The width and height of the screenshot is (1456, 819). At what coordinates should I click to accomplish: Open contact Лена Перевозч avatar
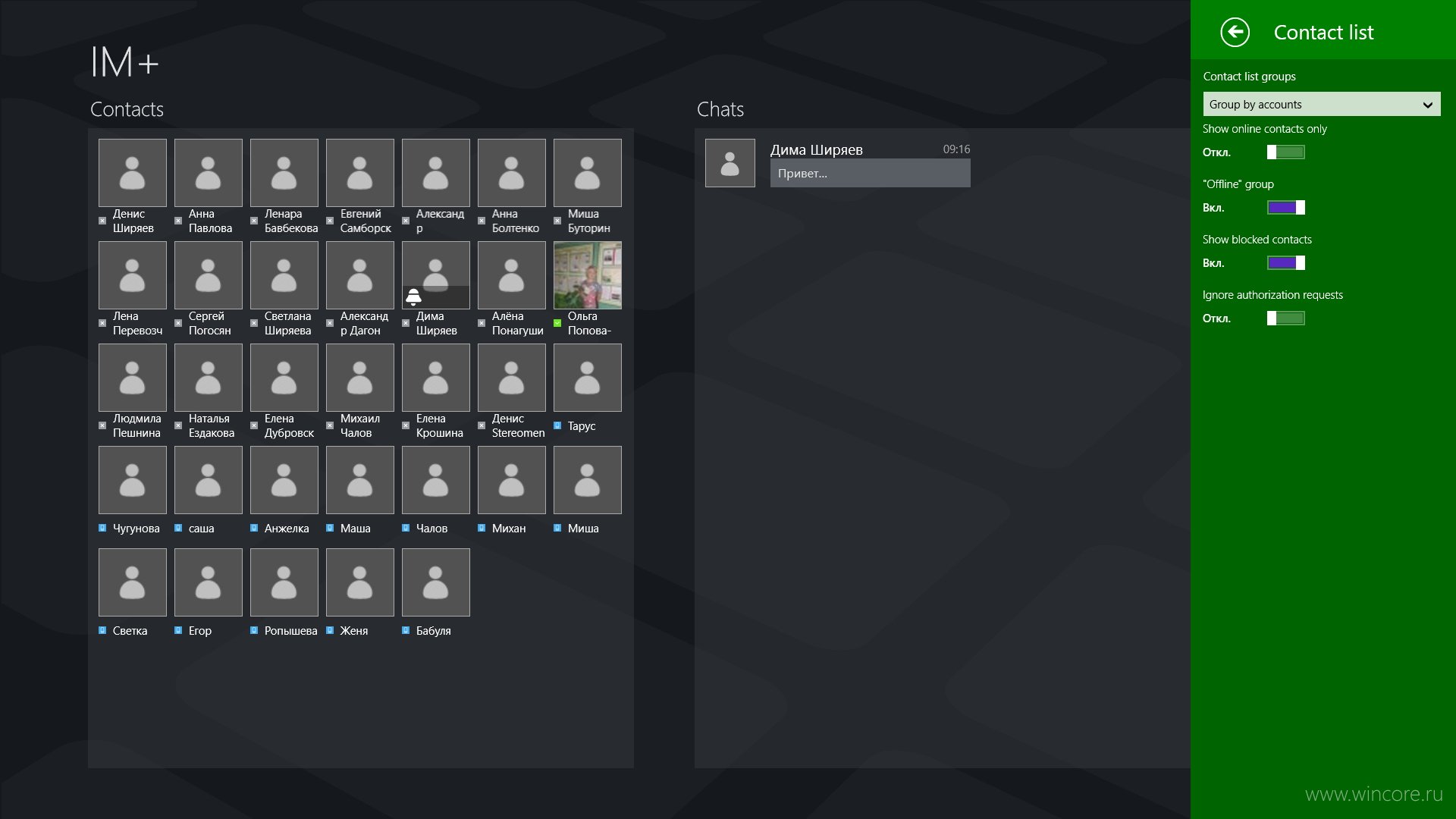(x=133, y=275)
